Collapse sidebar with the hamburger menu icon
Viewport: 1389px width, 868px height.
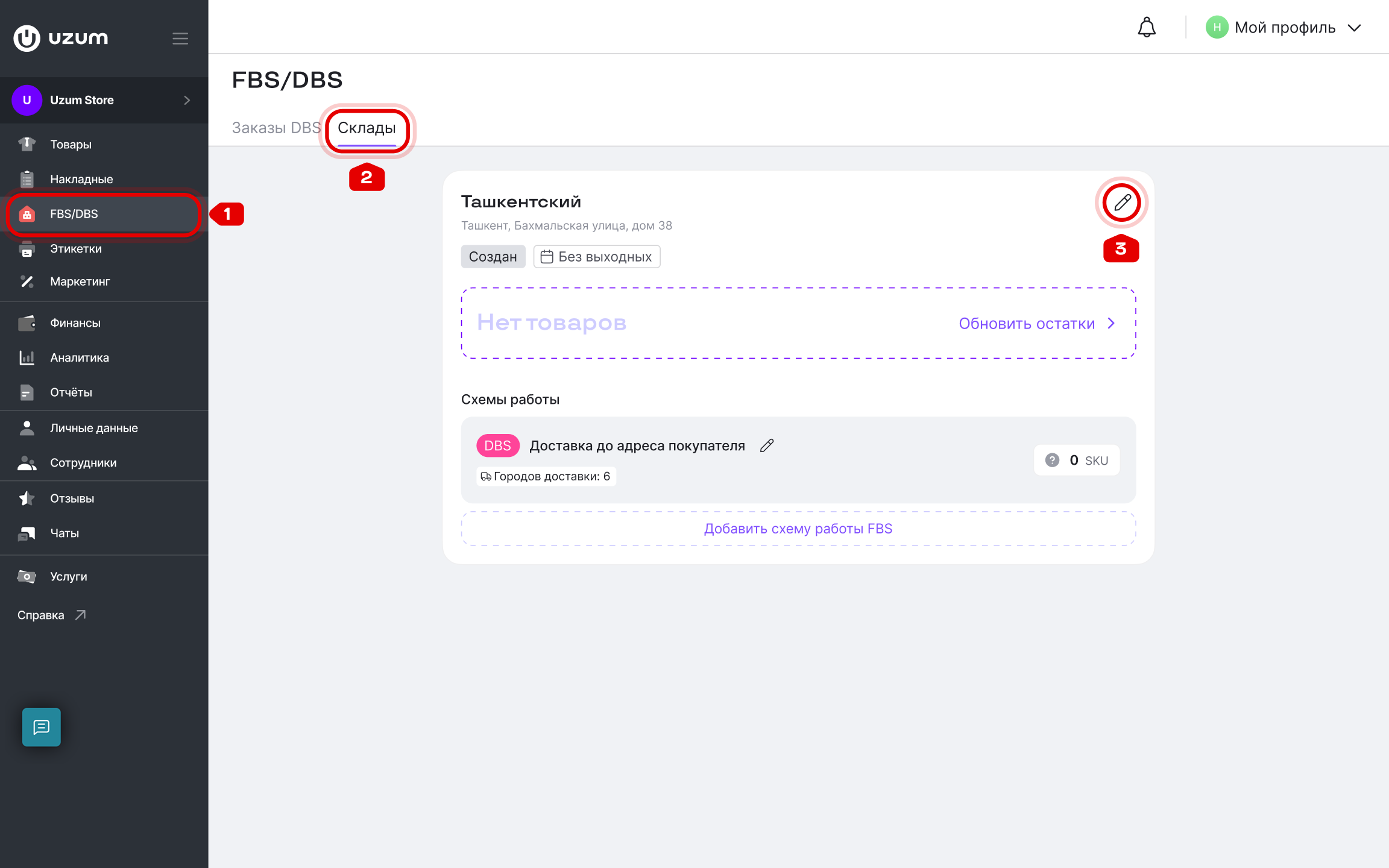click(x=180, y=39)
